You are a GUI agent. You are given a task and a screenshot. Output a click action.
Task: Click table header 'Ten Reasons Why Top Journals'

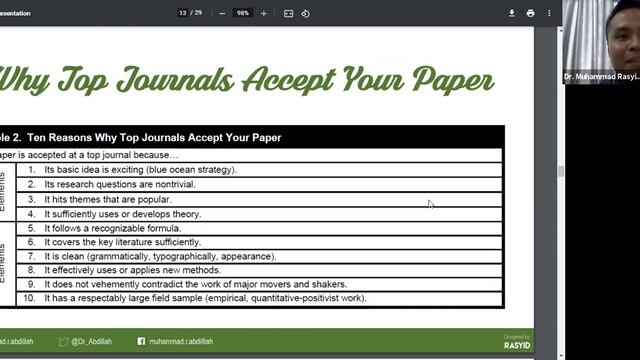point(154,138)
